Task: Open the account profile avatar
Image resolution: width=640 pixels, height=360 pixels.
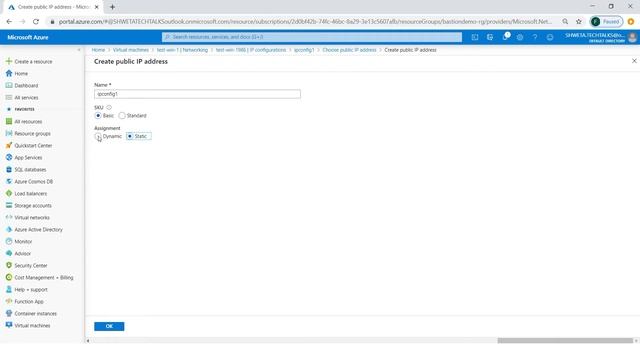Action: (632, 37)
